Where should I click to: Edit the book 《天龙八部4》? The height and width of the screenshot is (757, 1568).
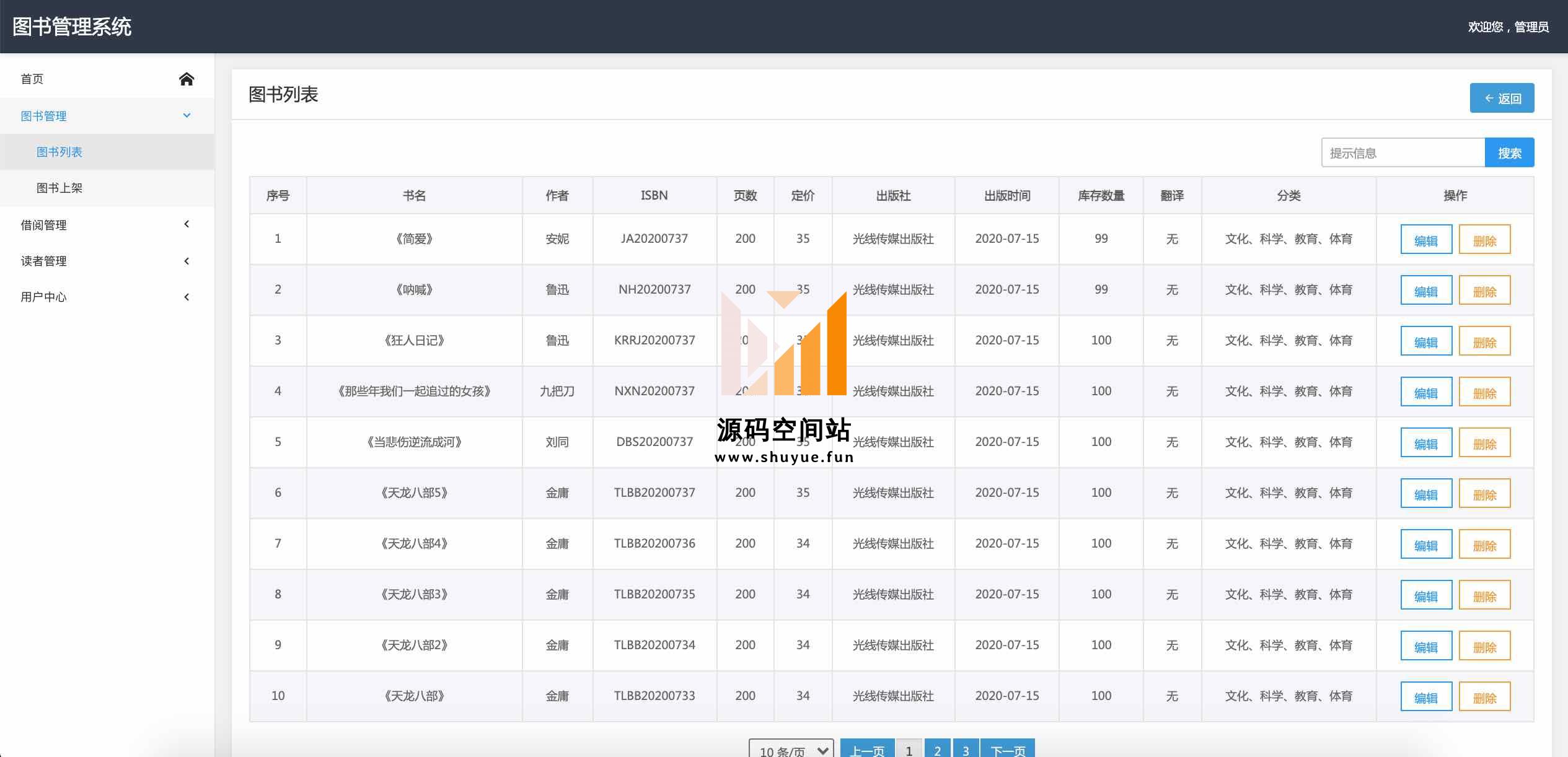1426,544
